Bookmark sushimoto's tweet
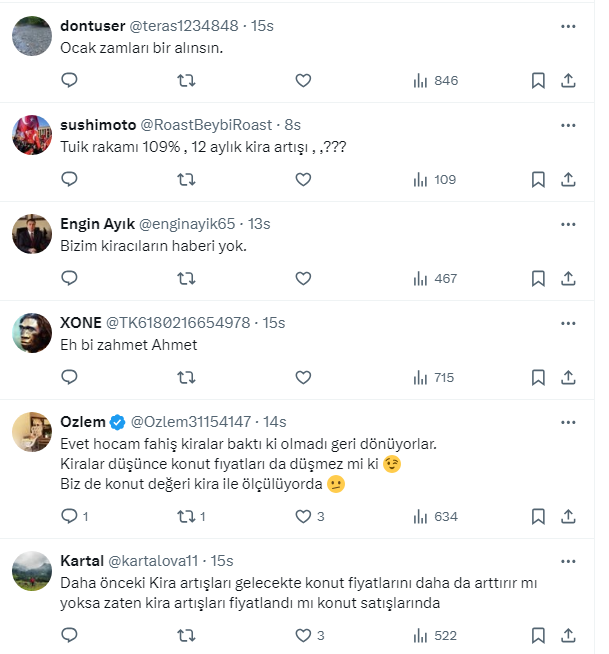 (537, 179)
